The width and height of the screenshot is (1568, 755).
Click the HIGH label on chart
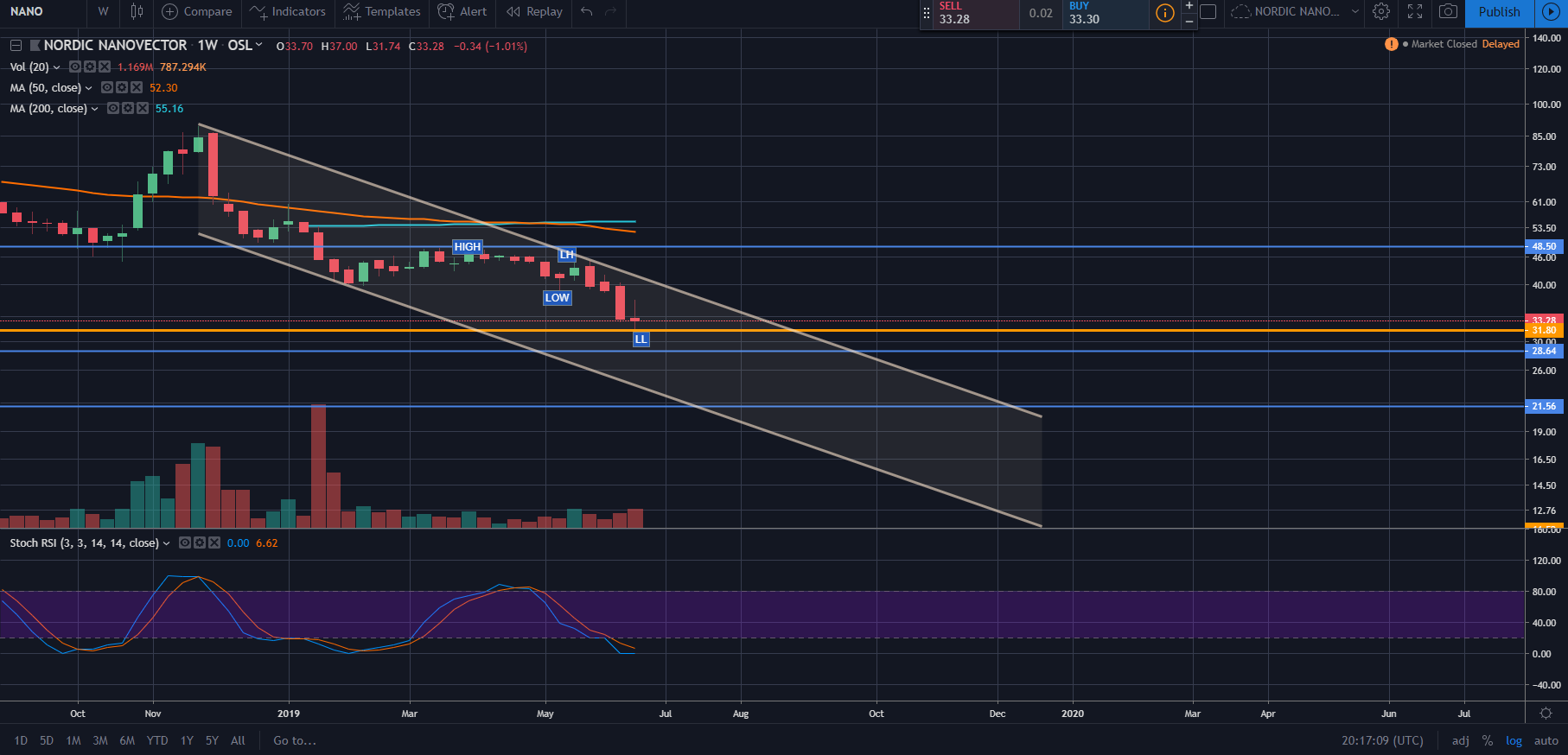pyautogui.click(x=467, y=247)
